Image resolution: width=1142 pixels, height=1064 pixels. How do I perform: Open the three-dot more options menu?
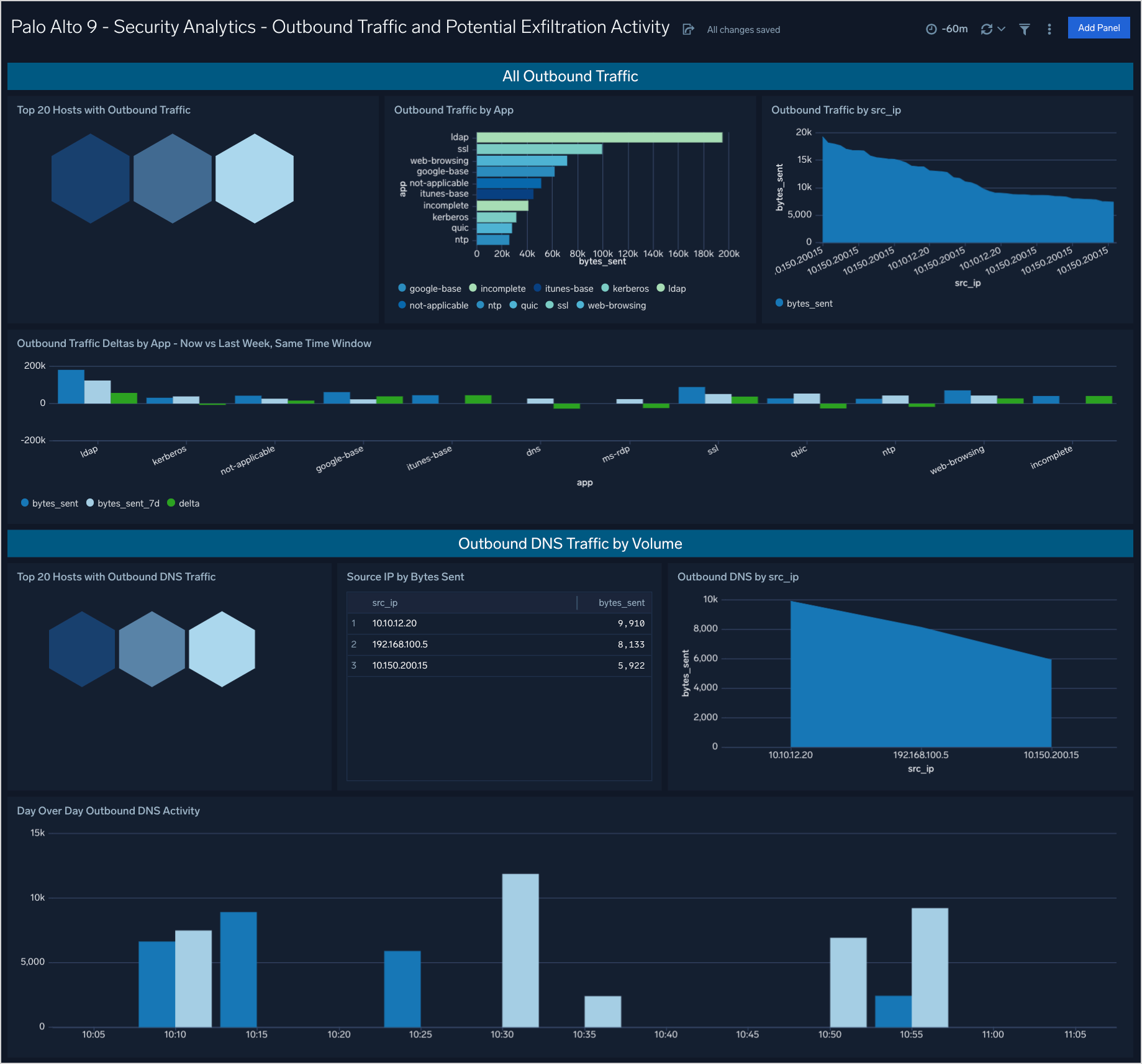click(1049, 29)
